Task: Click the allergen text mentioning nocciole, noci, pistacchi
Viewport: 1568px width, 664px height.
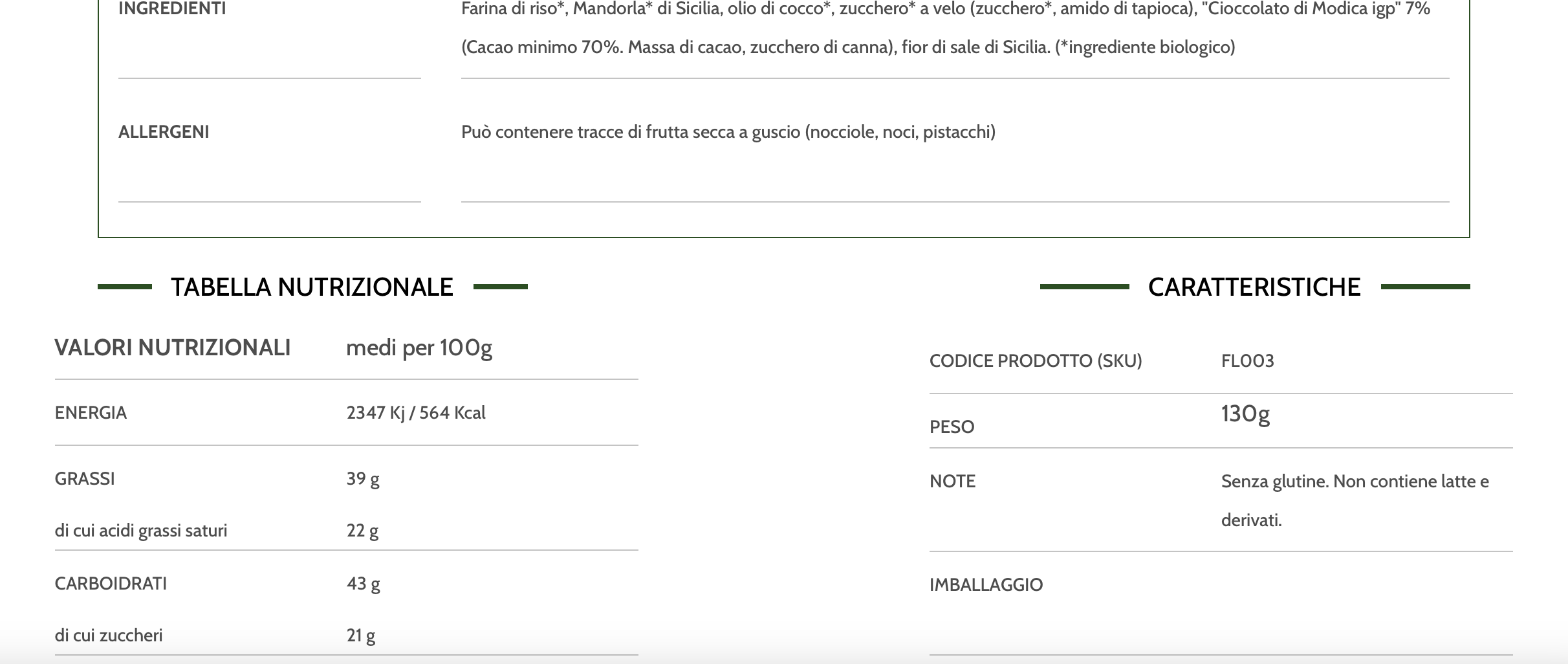Action: (x=728, y=132)
